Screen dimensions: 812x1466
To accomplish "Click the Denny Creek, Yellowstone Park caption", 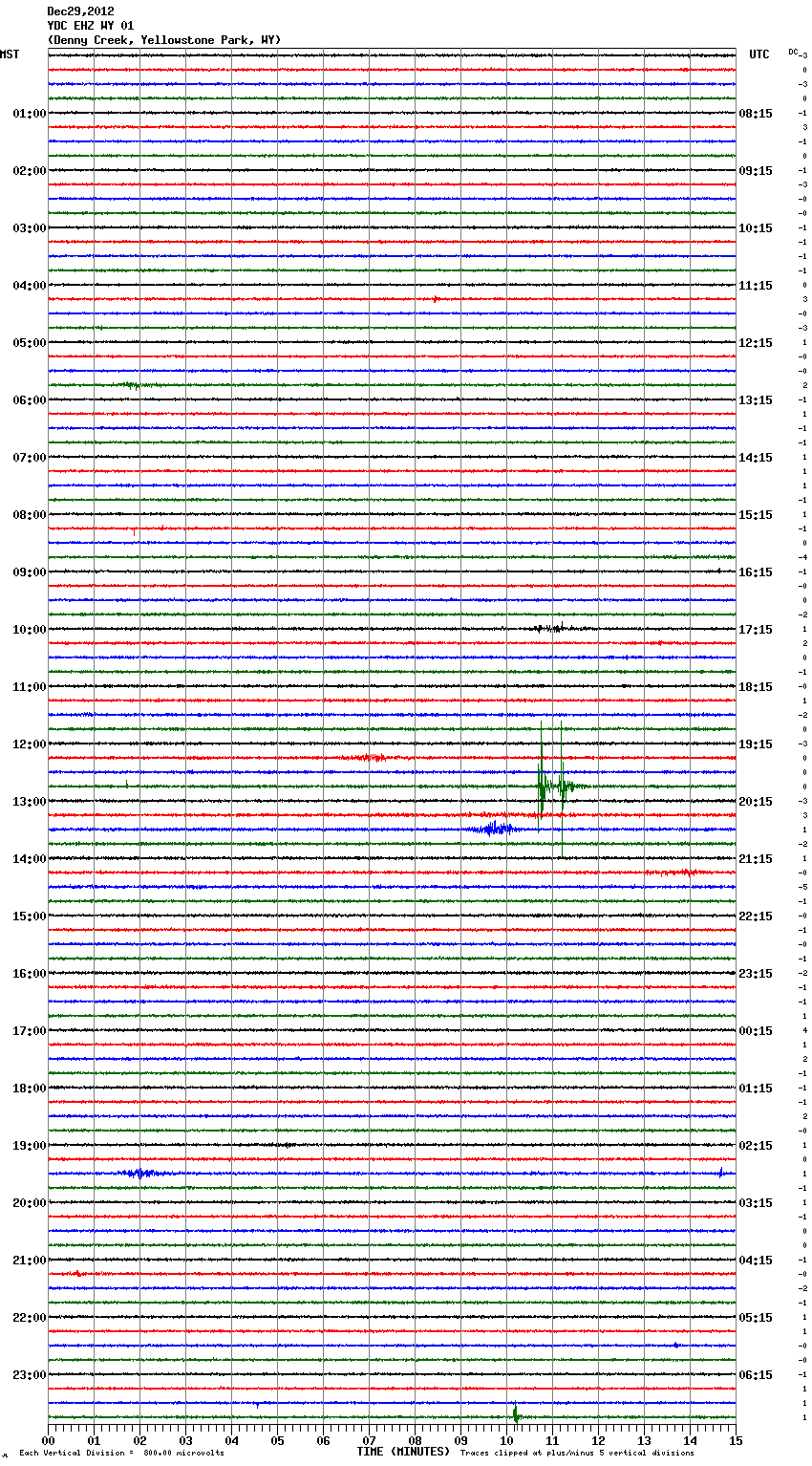I will 164,40.
